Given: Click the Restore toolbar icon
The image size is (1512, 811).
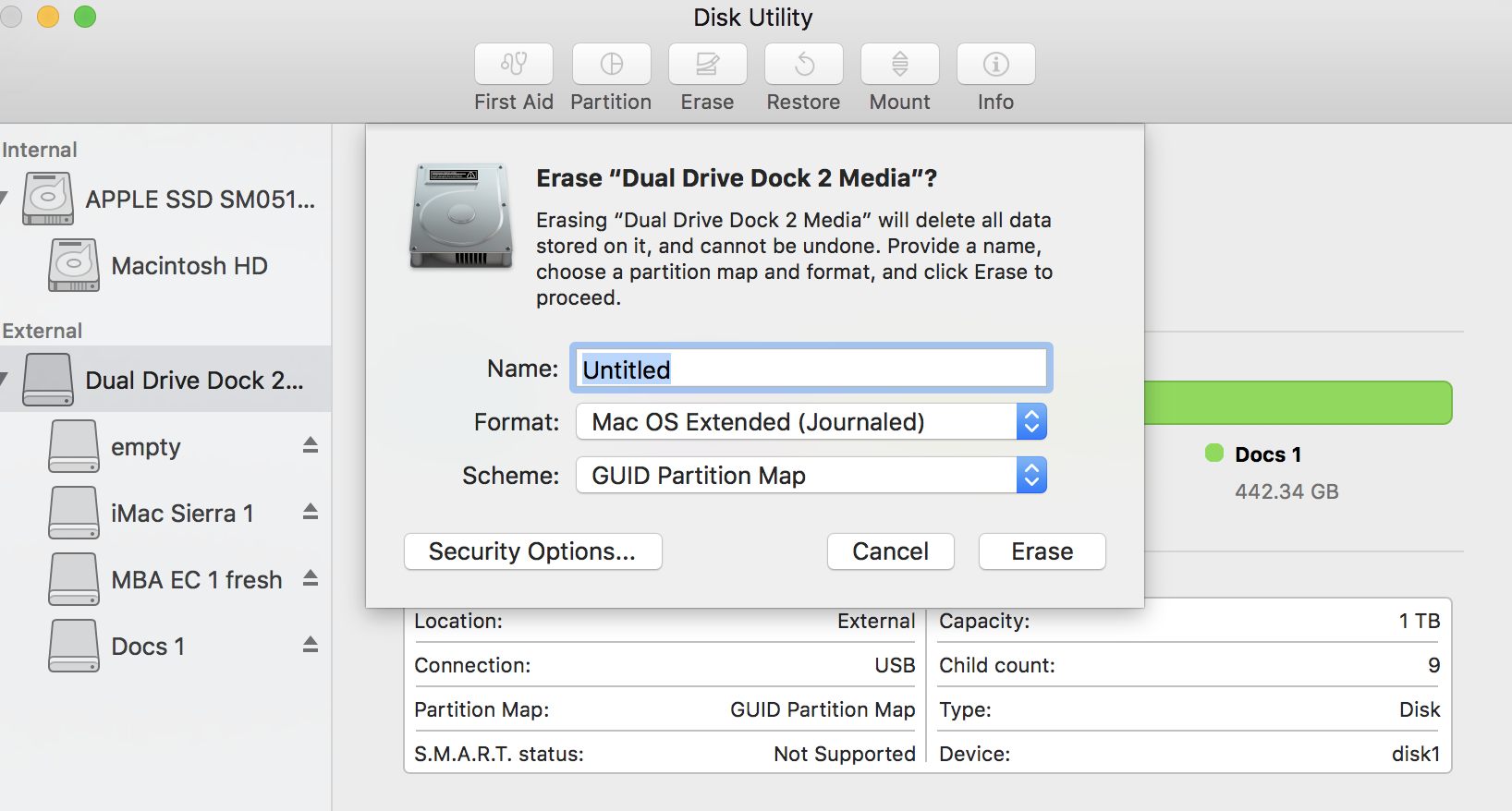Looking at the screenshot, I should (x=803, y=65).
